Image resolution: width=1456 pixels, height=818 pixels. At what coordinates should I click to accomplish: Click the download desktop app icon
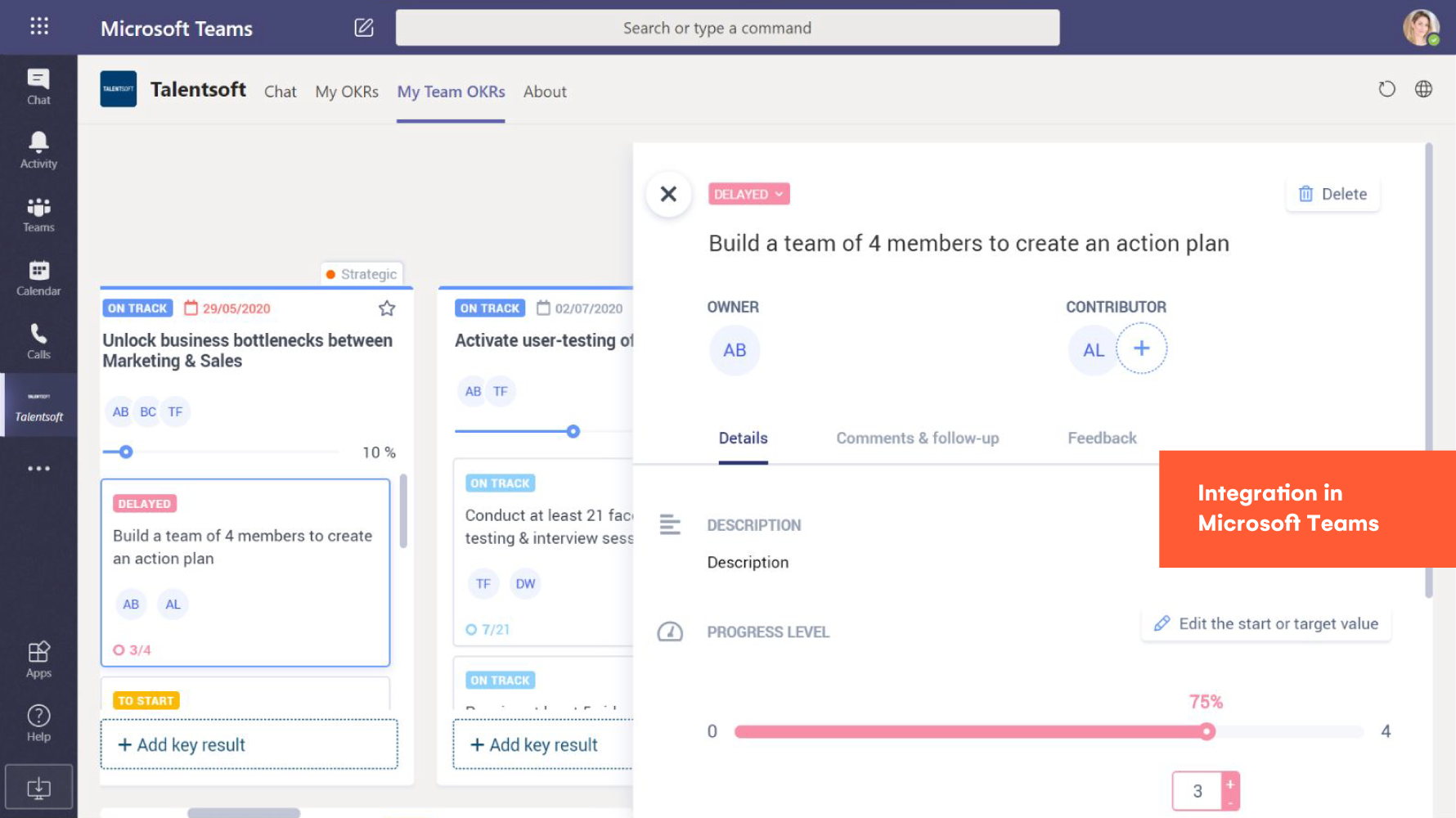point(38,787)
